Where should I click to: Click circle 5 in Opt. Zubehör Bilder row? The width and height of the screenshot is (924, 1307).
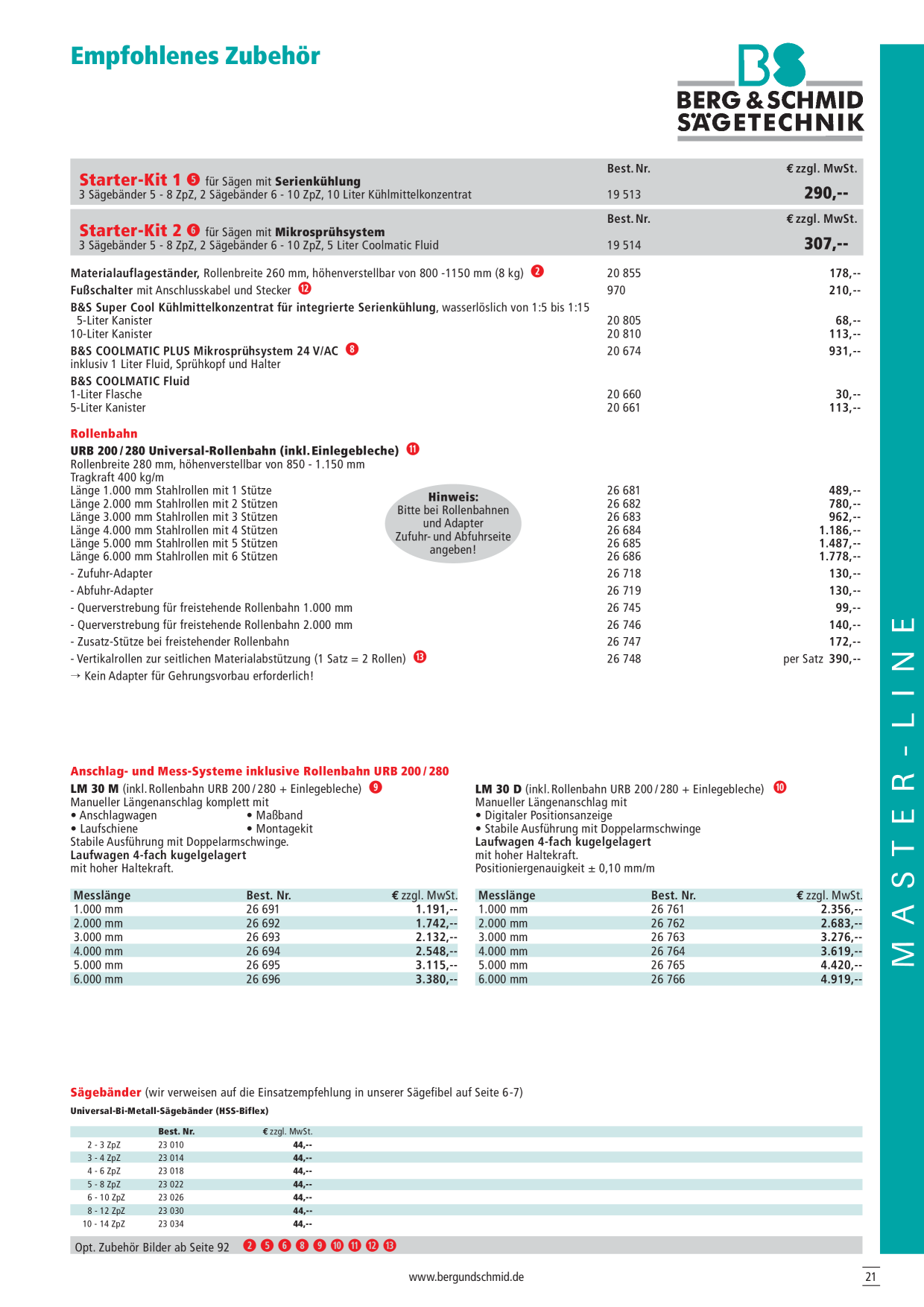tap(267, 1245)
